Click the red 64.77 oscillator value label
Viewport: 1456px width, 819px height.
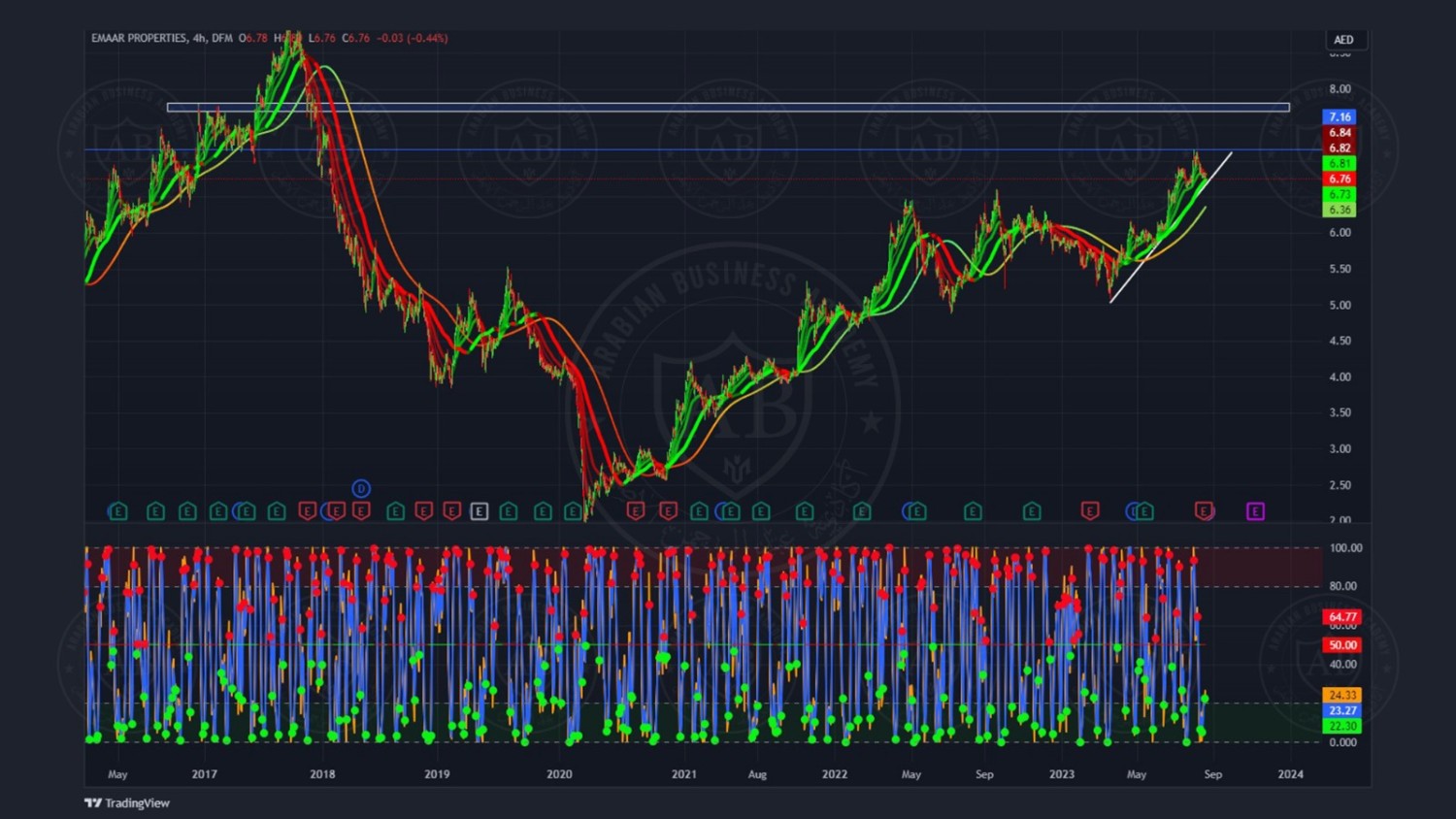click(1342, 617)
